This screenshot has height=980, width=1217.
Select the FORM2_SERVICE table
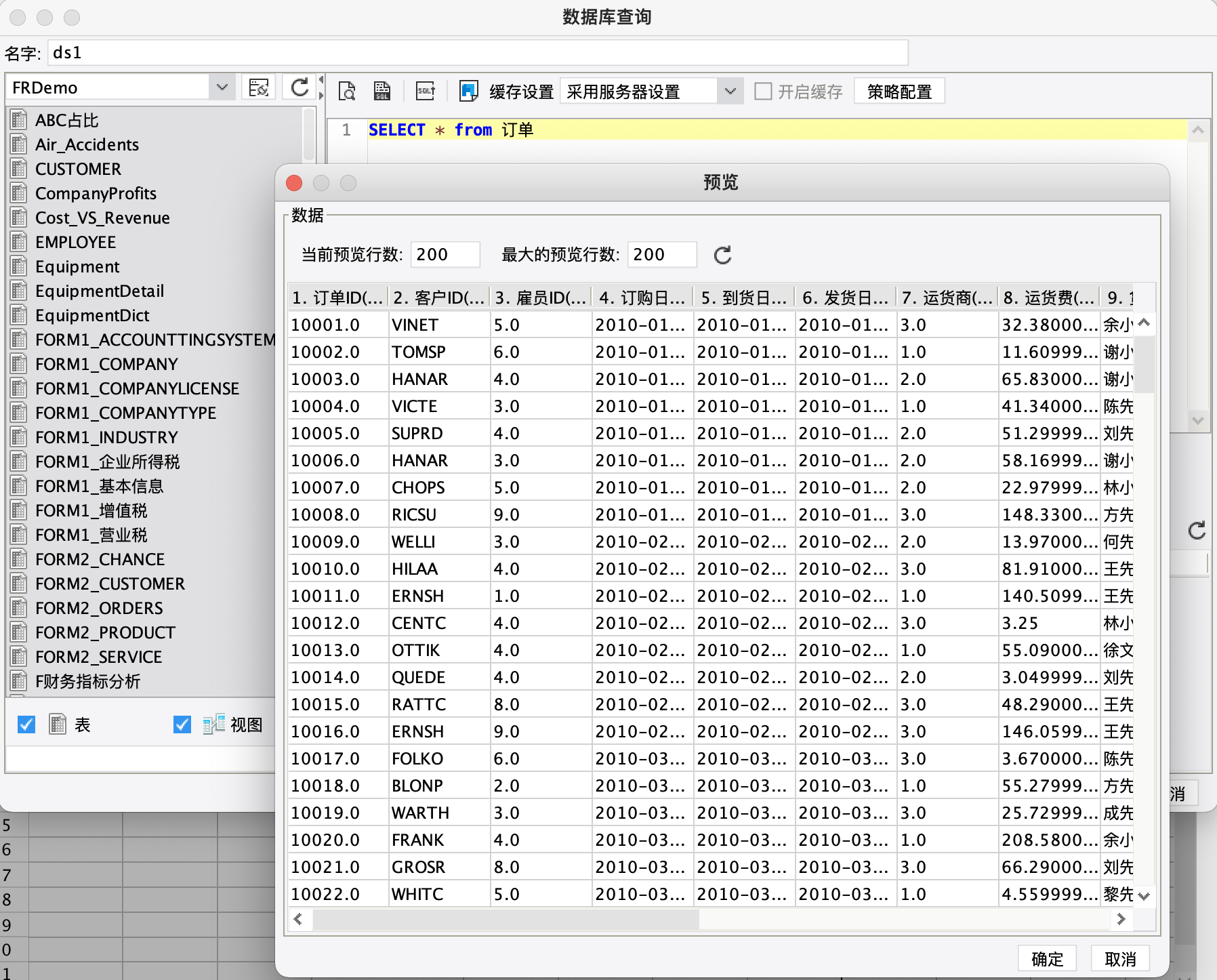click(98, 657)
